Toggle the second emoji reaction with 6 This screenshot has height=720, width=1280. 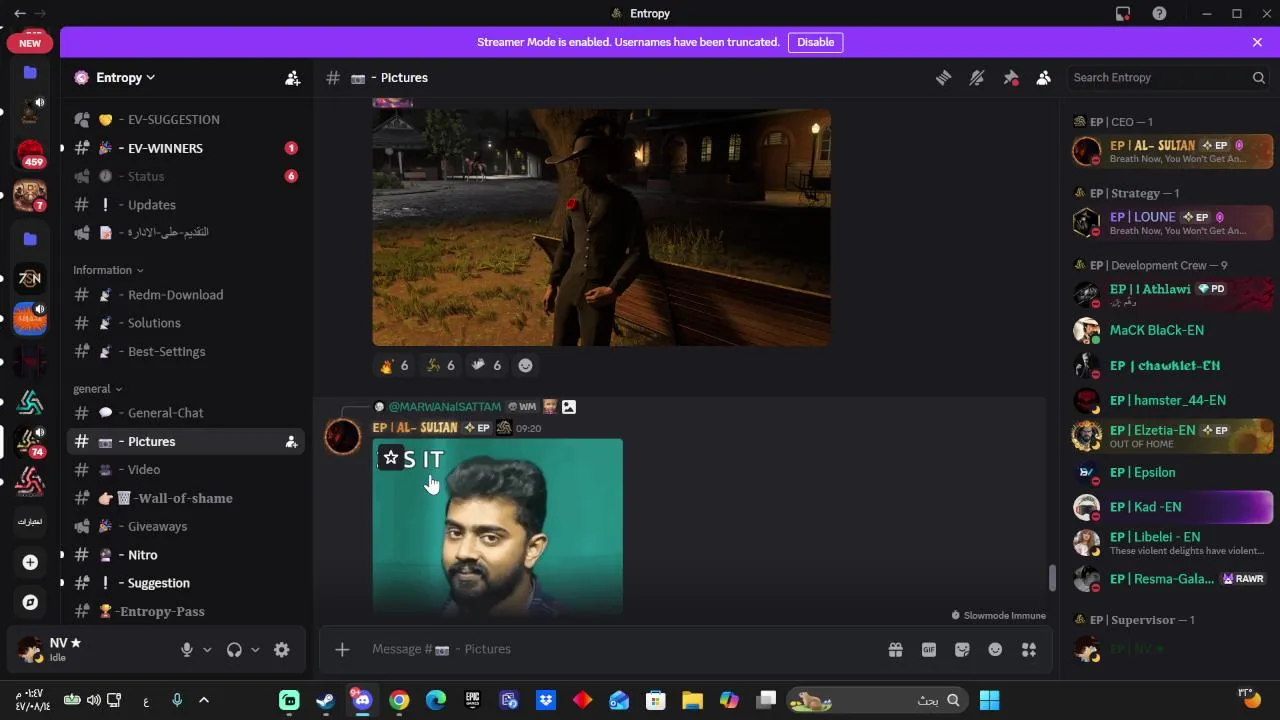click(x=440, y=365)
